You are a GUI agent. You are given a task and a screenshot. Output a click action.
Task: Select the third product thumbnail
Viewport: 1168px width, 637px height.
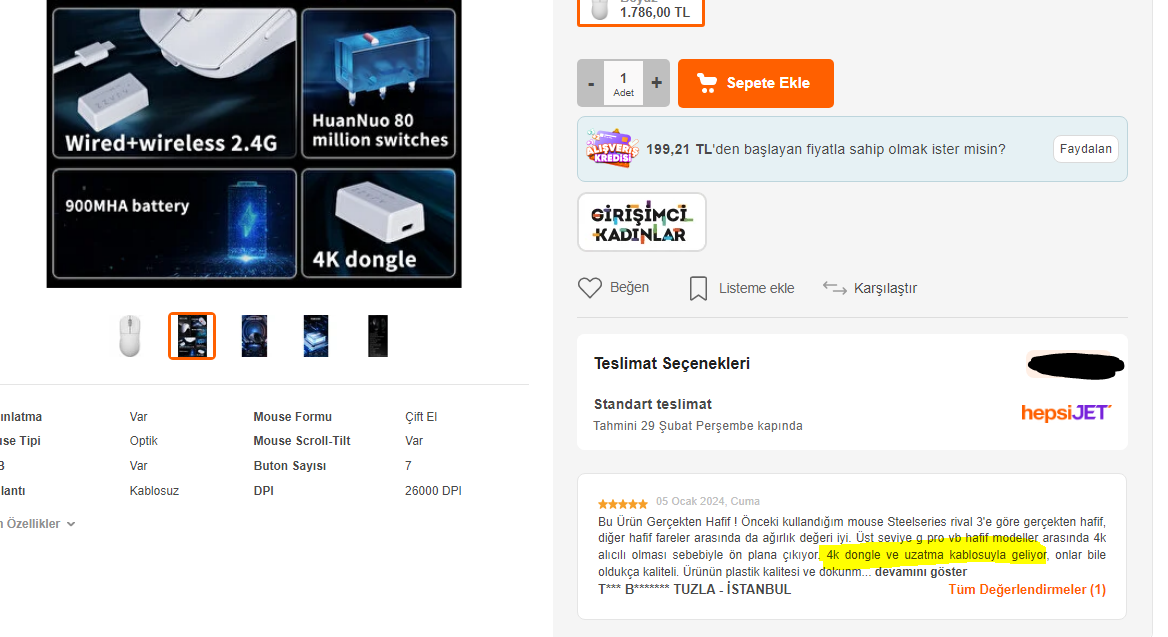(254, 336)
